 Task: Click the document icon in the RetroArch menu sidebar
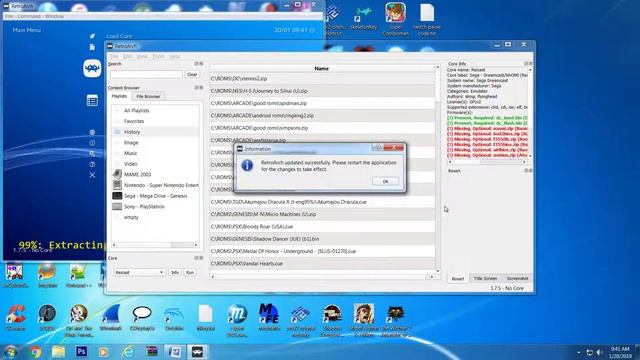[92, 47]
